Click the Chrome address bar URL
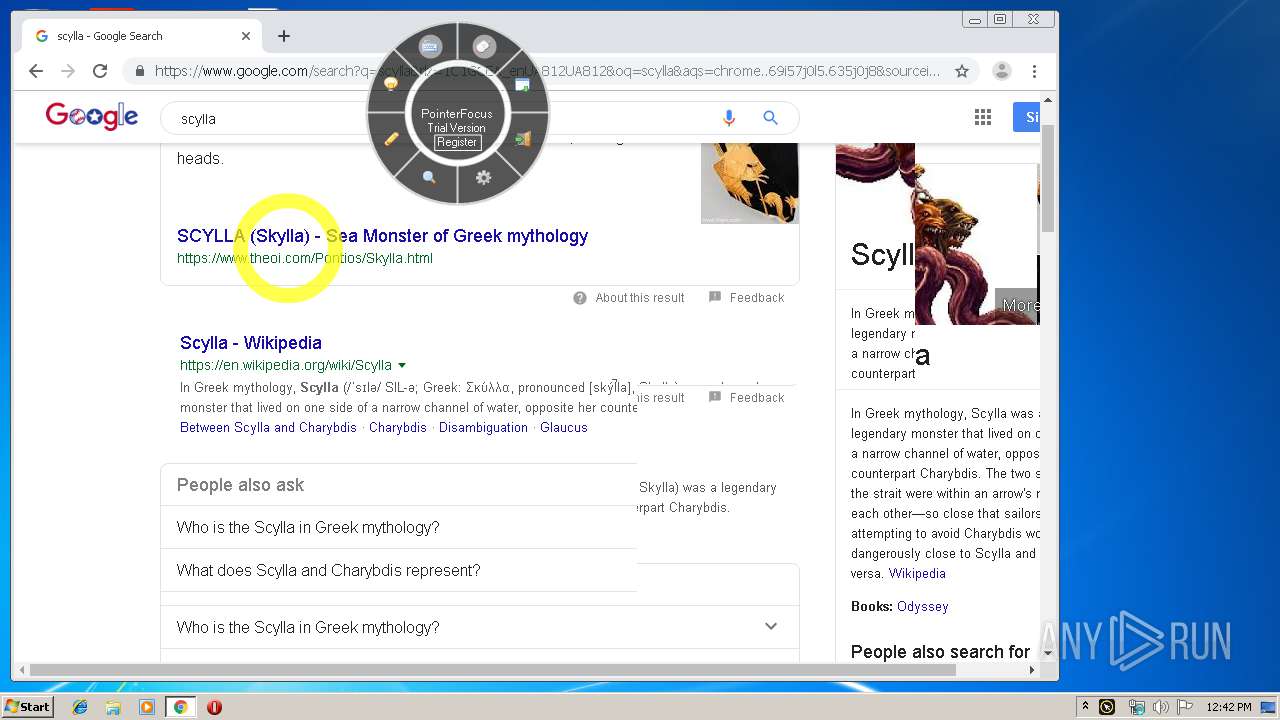The image size is (1280, 720). (x=547, y=71)
